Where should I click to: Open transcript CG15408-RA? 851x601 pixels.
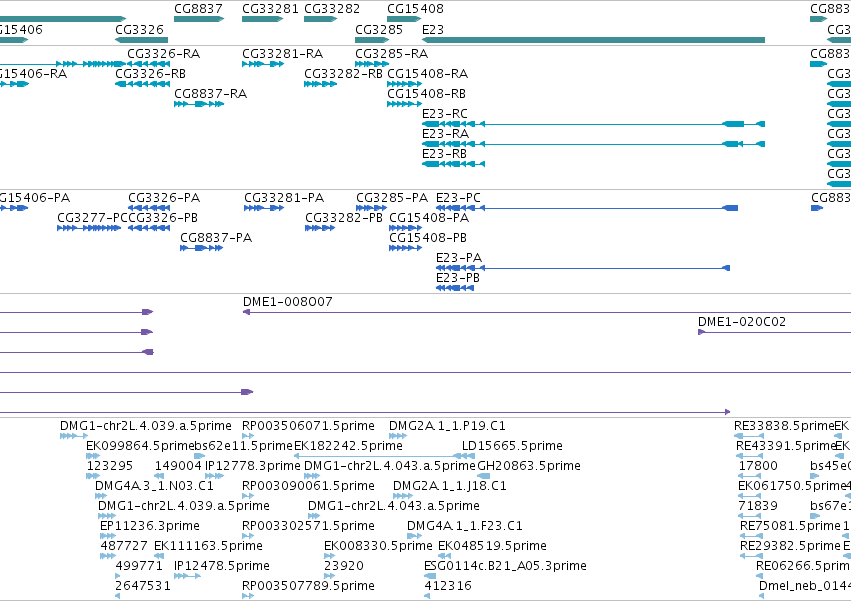tap(404, 84)
